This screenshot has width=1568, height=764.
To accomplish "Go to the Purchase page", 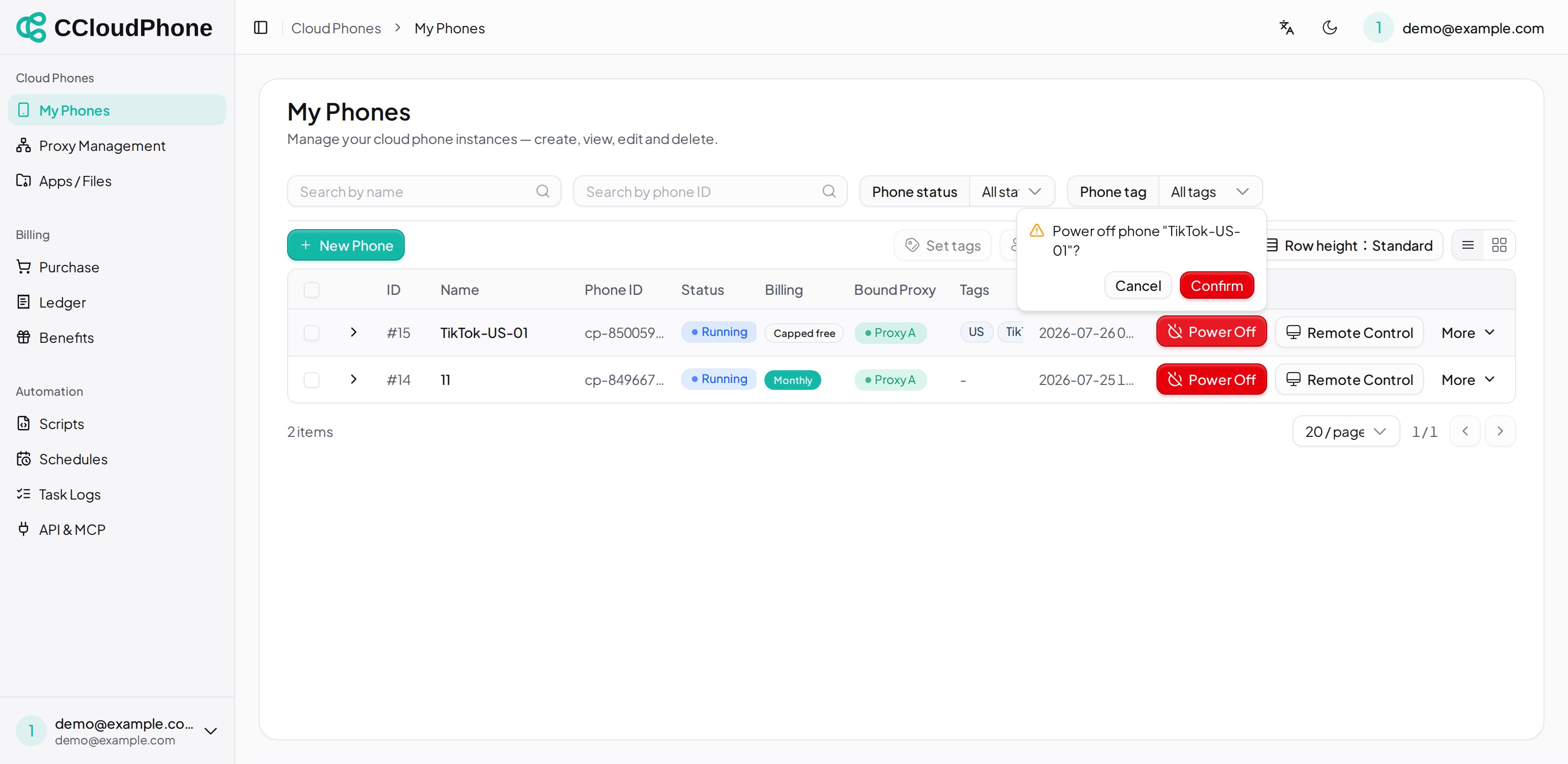I will click(117, 267).
